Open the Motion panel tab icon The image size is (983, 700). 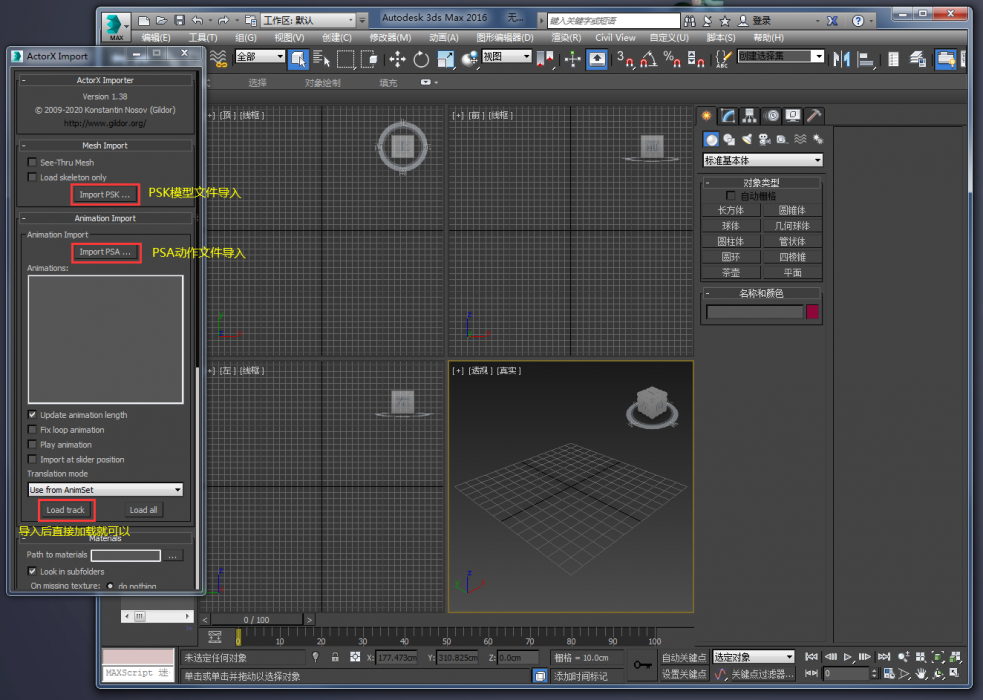(772, 116)
